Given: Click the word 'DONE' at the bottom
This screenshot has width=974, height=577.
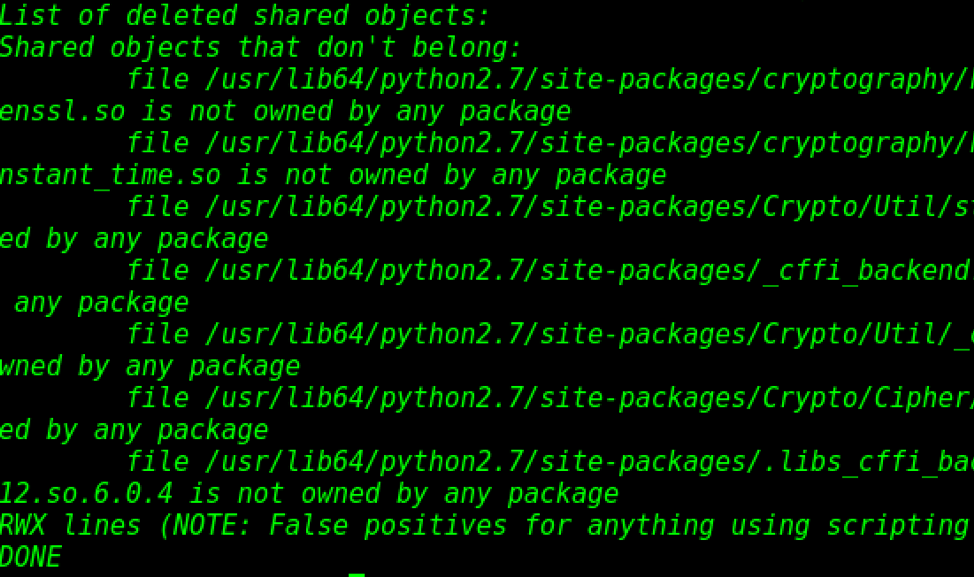Looking at the screenshot, I should tap(30, 557).
